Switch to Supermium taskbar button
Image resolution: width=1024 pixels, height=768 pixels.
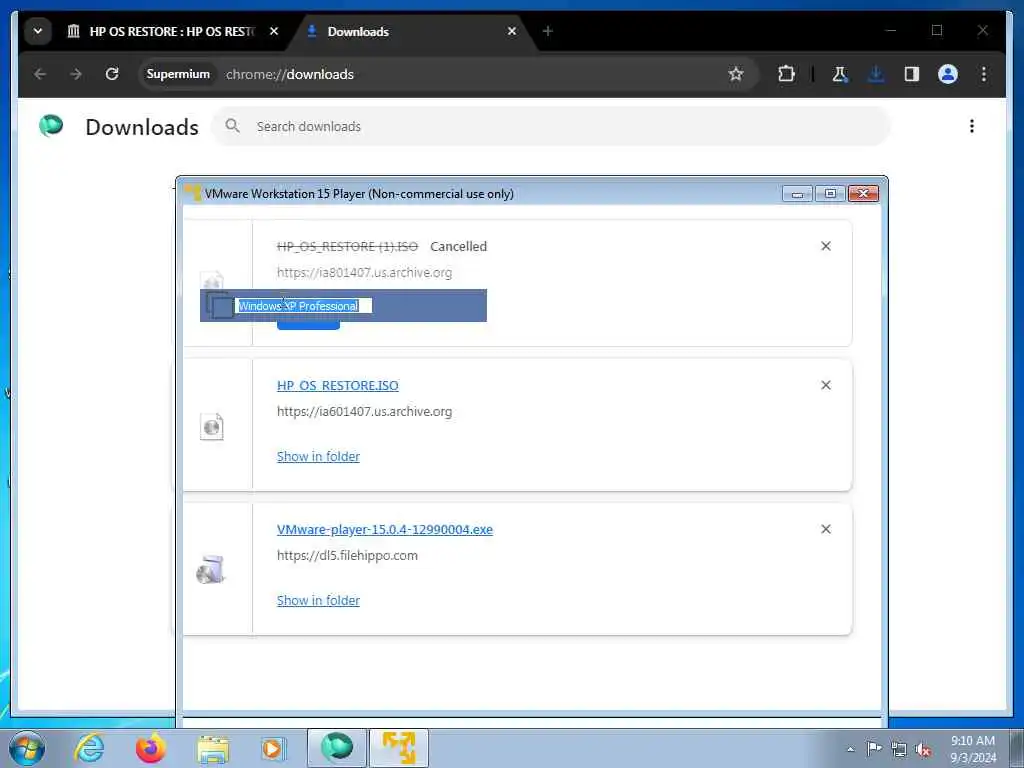click(x=337, y=748)
